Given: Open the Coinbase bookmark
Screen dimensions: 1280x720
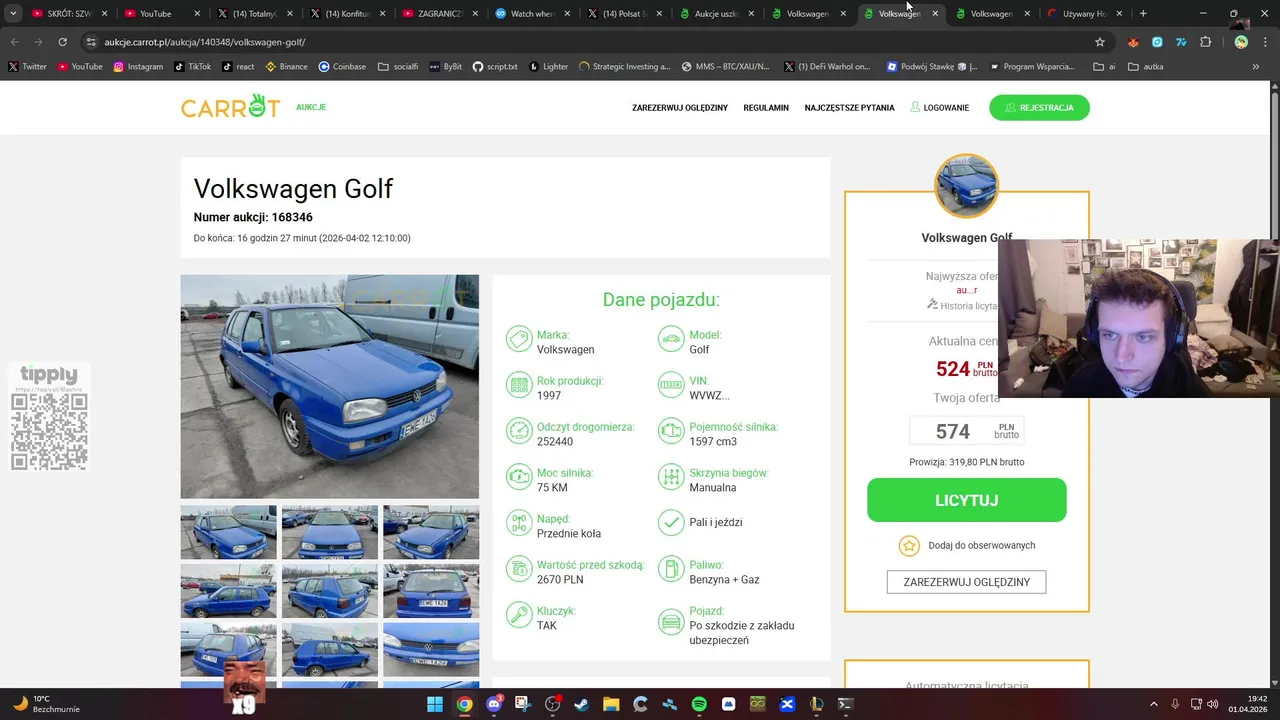Looking at the screenshot, I should 342,66.
